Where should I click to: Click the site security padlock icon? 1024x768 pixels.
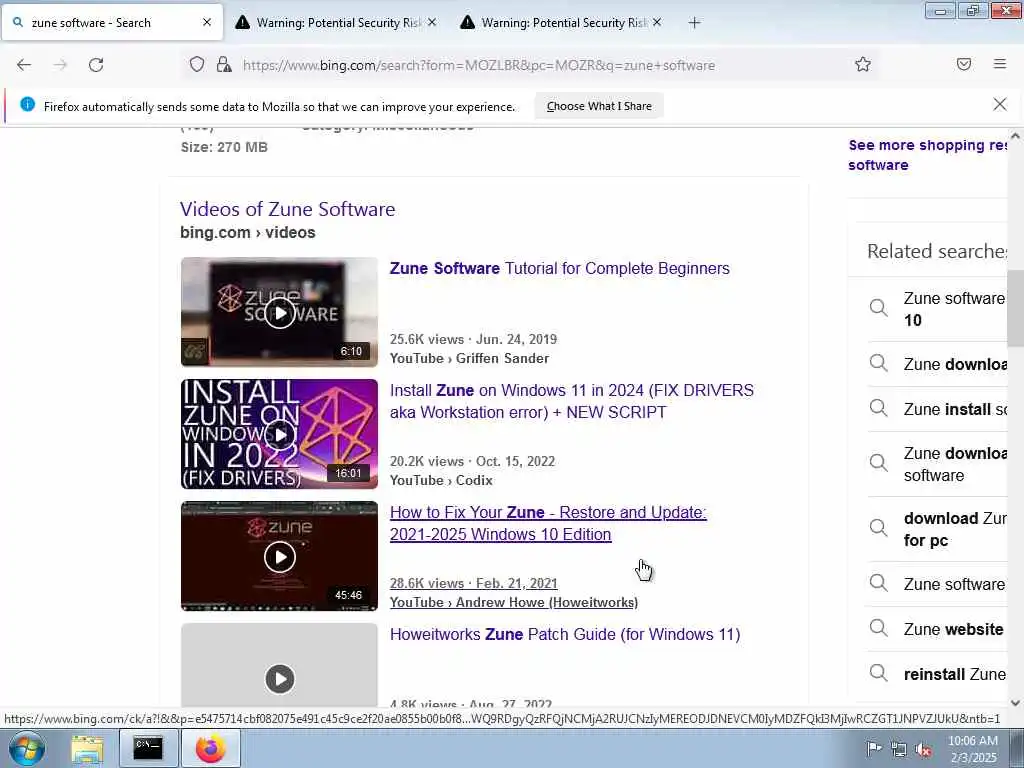224,64
